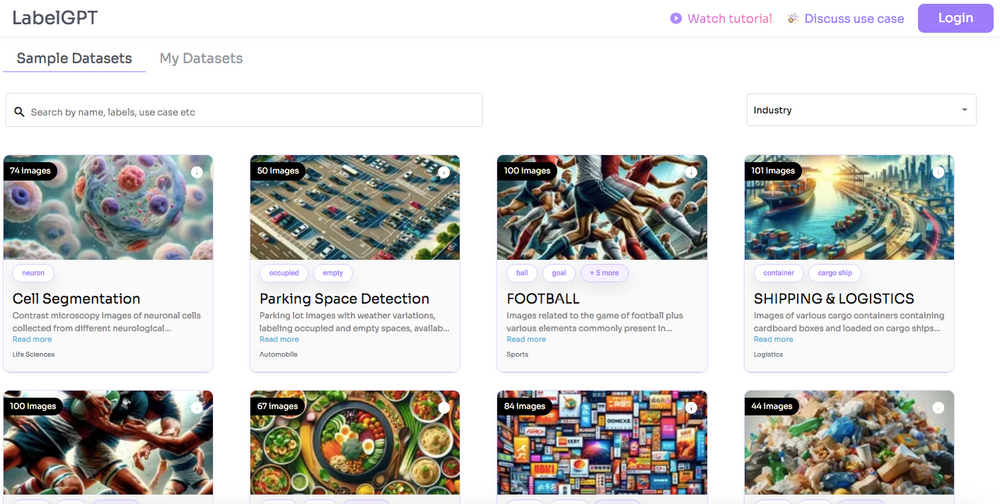Click info icon on the 84 Images card

click(691, 407)
